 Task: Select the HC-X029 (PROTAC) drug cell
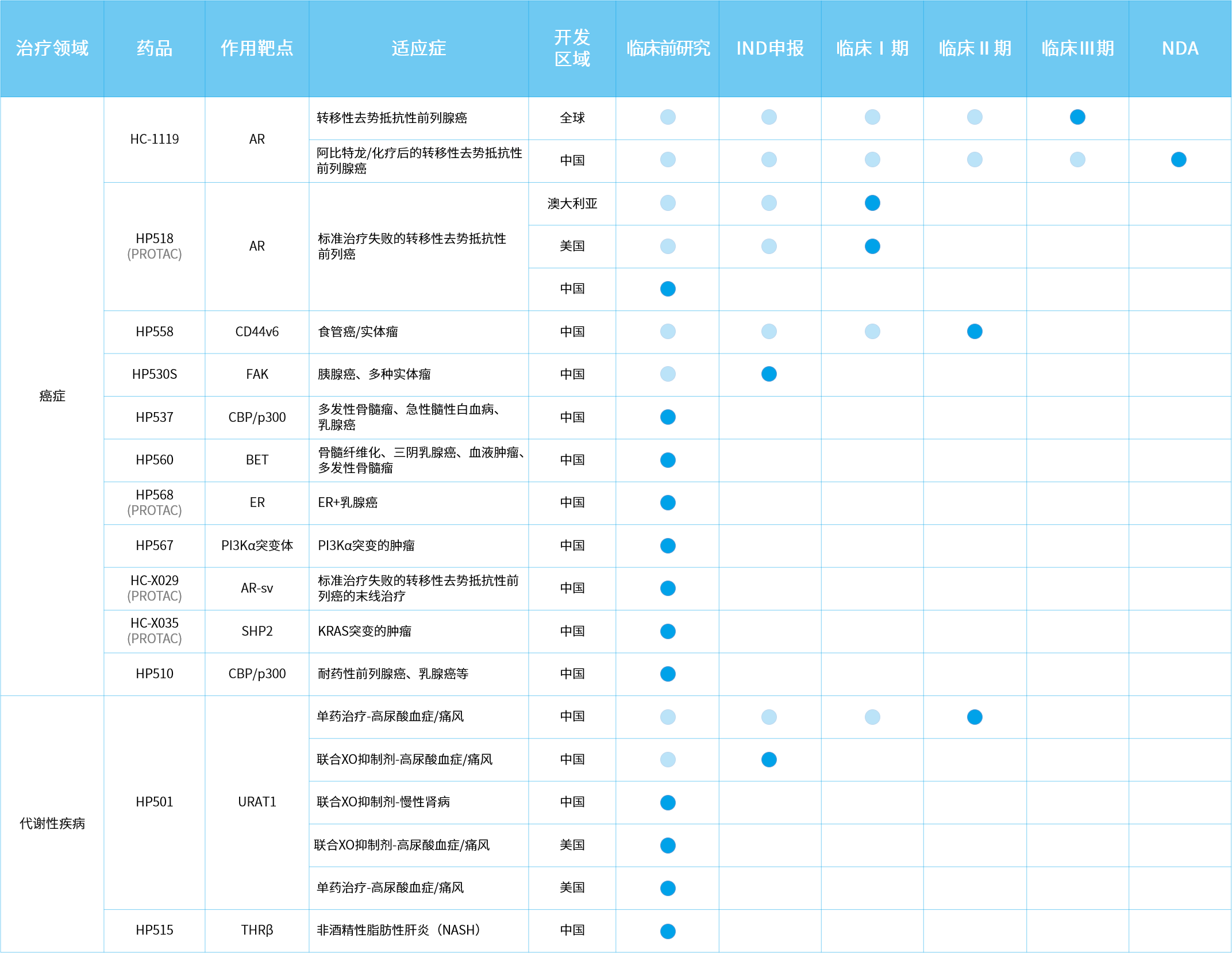pyautogui.click(x=155, y=588)
